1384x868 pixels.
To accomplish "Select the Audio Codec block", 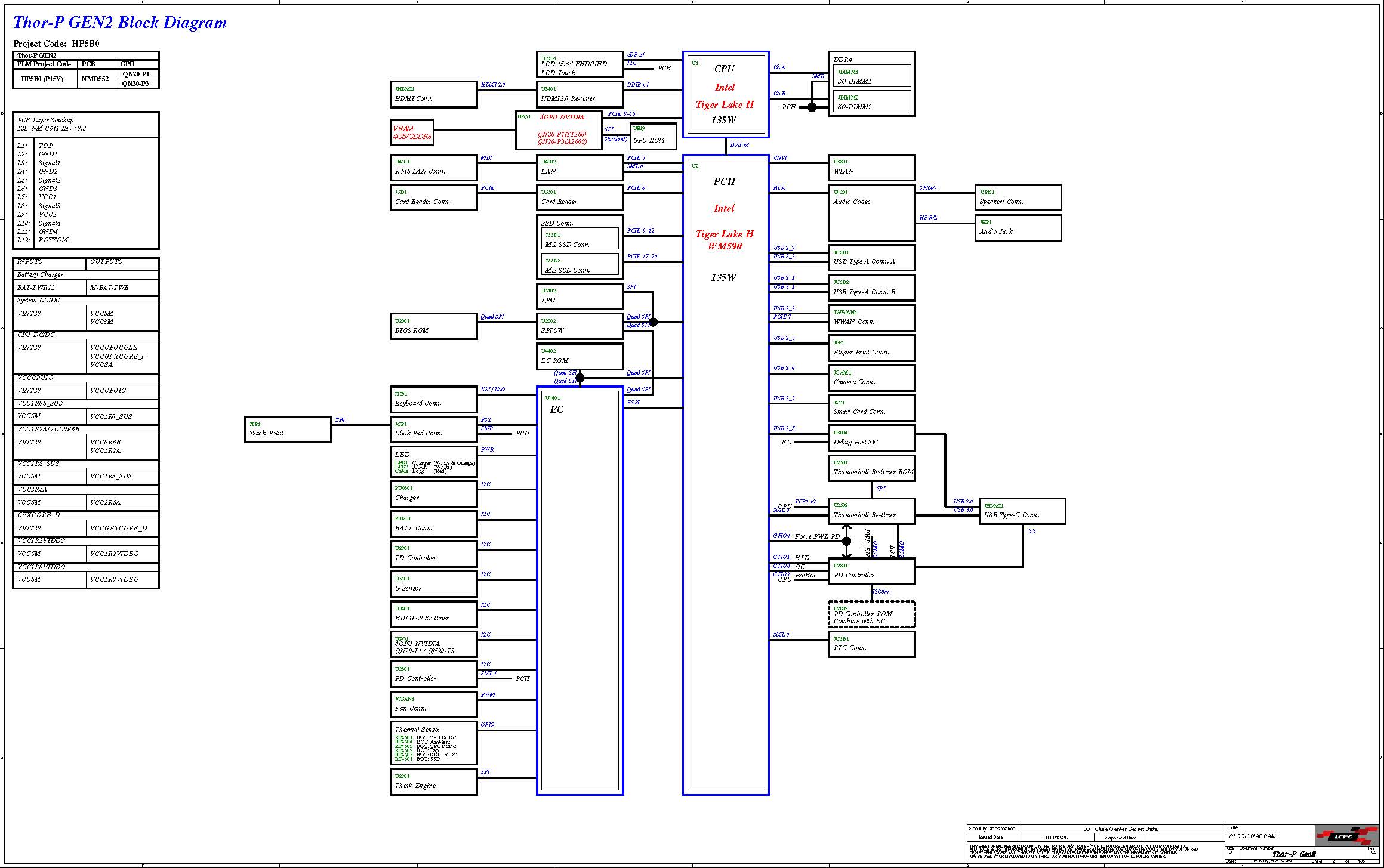I will [871, 212].
